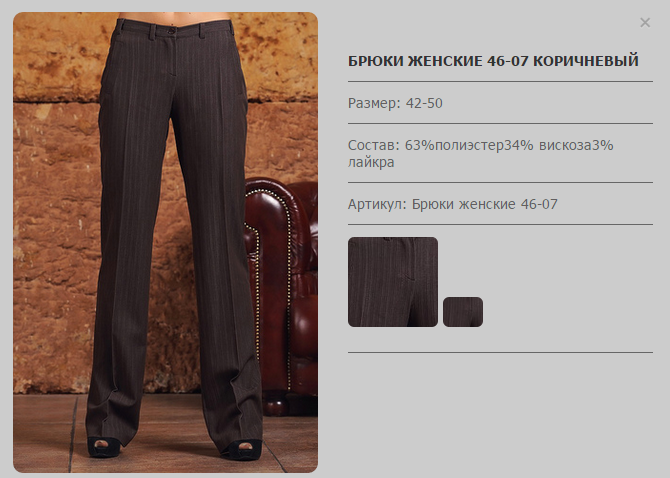Select the small brown fabric swatch
The image size is (670, 478).
click(463, 312)
